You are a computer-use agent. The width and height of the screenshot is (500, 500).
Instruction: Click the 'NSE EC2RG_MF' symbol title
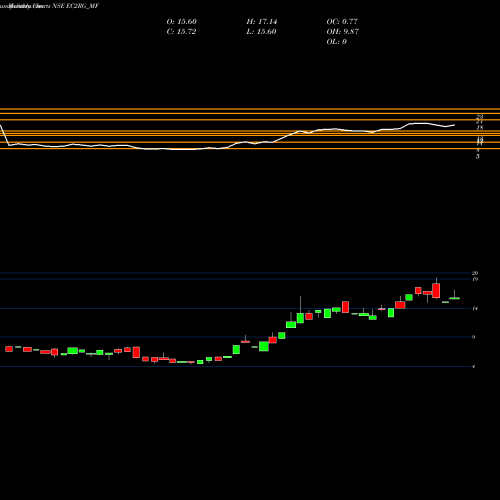76,6
